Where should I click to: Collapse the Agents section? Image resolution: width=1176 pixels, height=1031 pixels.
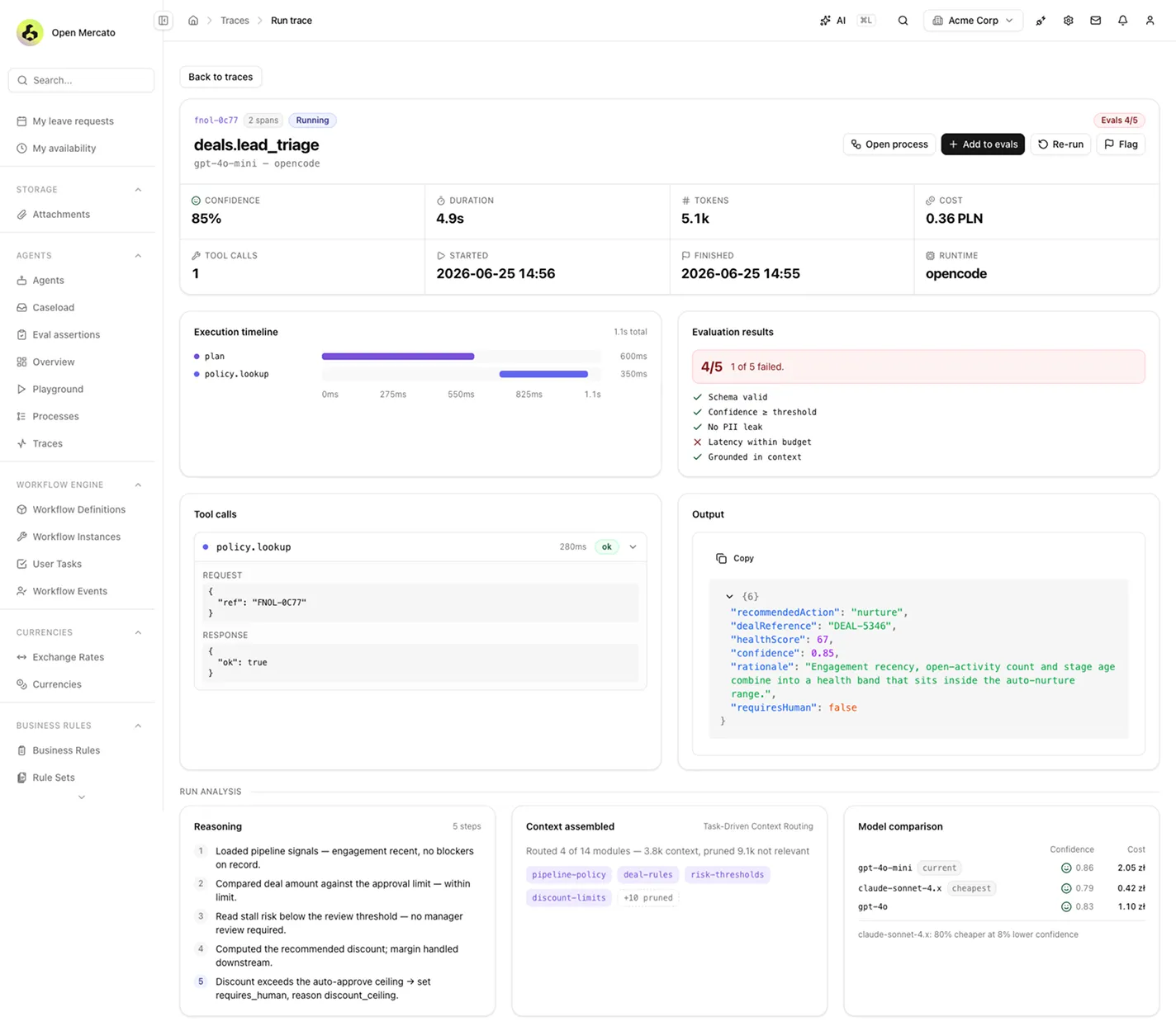(x=138, y=256)
